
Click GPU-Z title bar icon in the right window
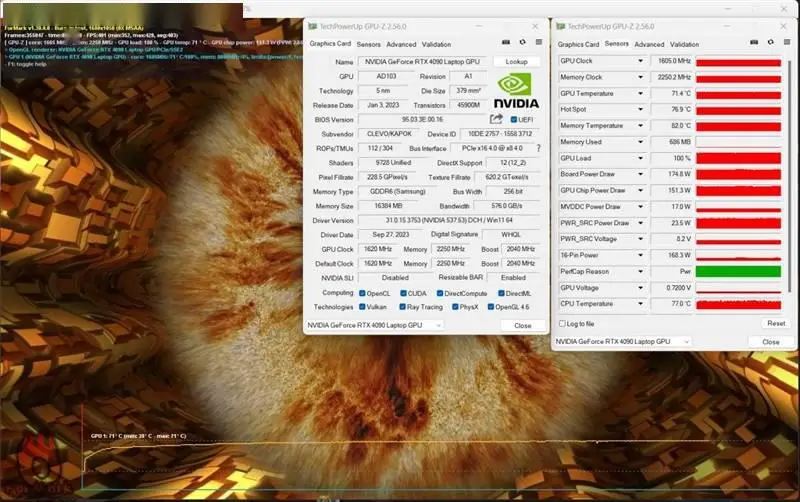561,26
